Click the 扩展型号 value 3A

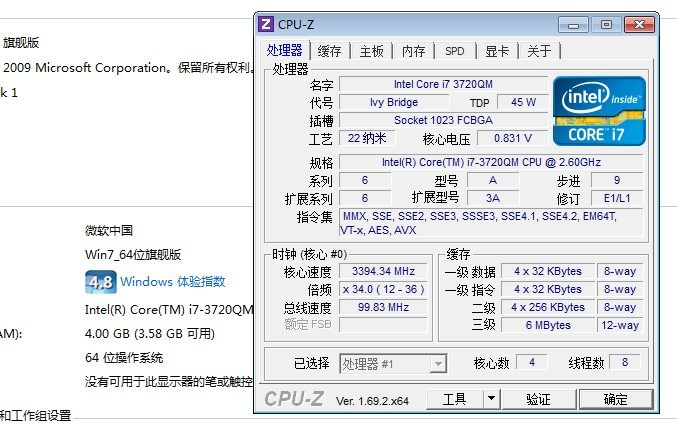tap(493, 198)
